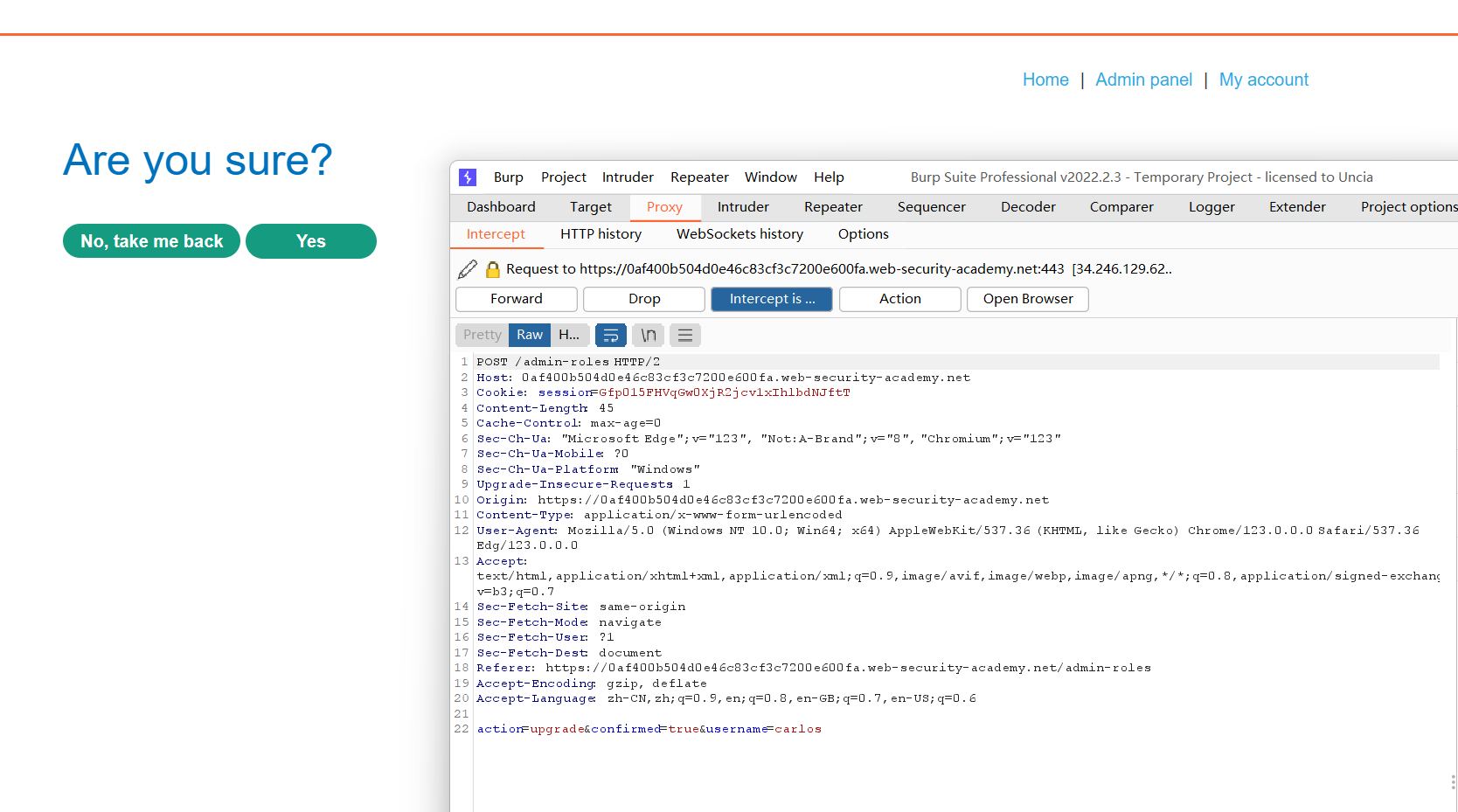This screenshot has width=1458, height=812.
Task: Switch to the HTTP history sub-tab
Action: pyautogui.click(x=601, y=234)
